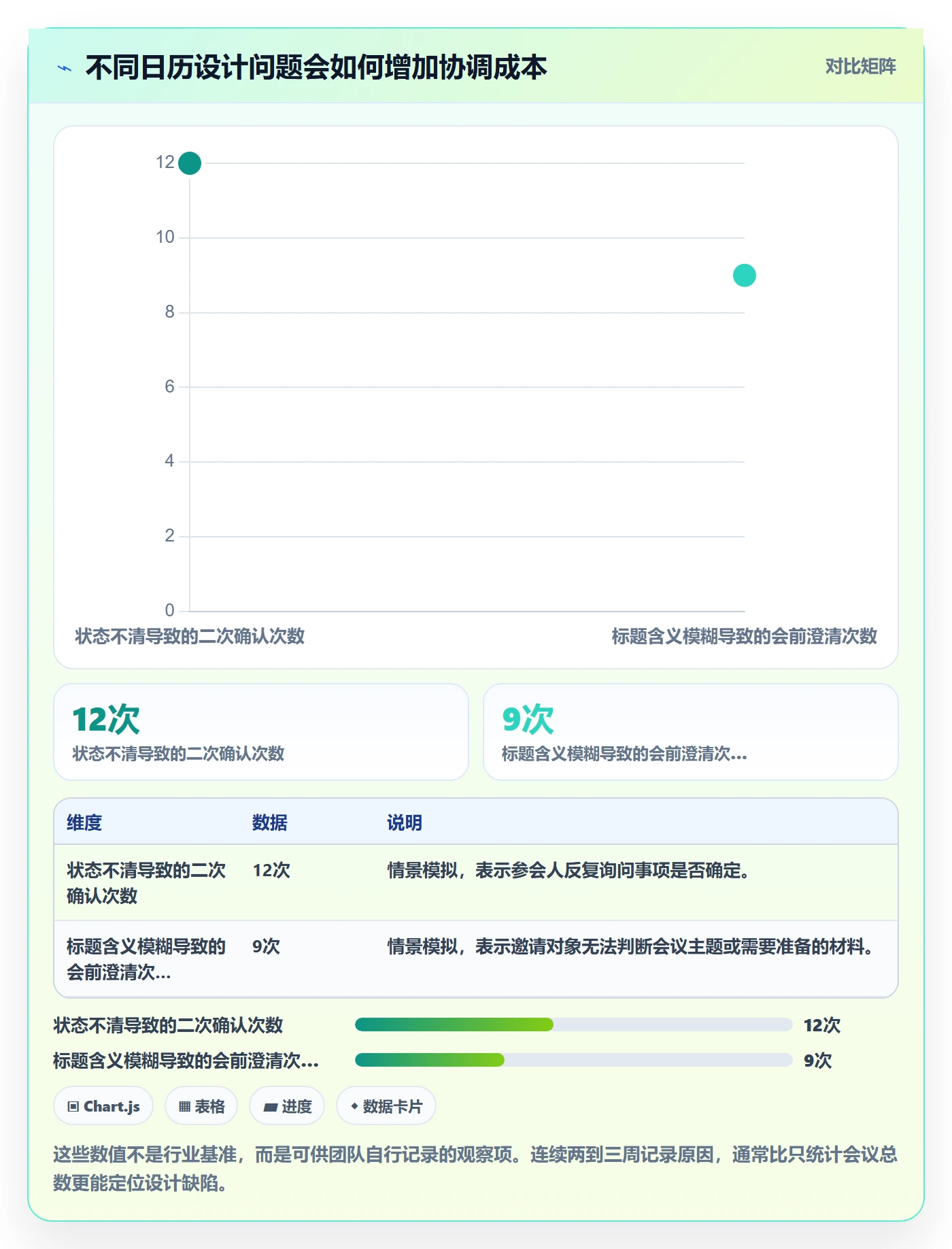
Task: Click the lightning bolt icon beside the title
Action: tap(65, 68)
